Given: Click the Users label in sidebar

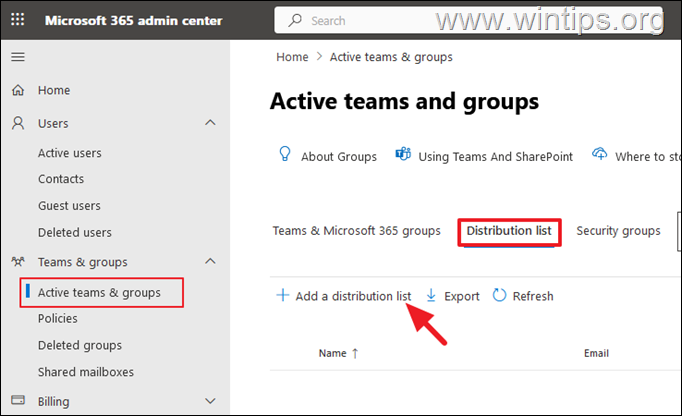Looking at the screenshot, I should click(x=53, y=124).
